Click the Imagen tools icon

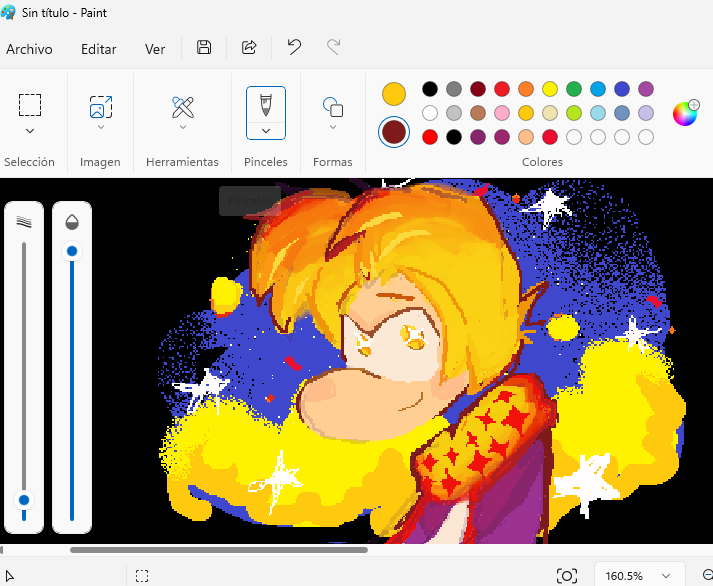(101, 107)
